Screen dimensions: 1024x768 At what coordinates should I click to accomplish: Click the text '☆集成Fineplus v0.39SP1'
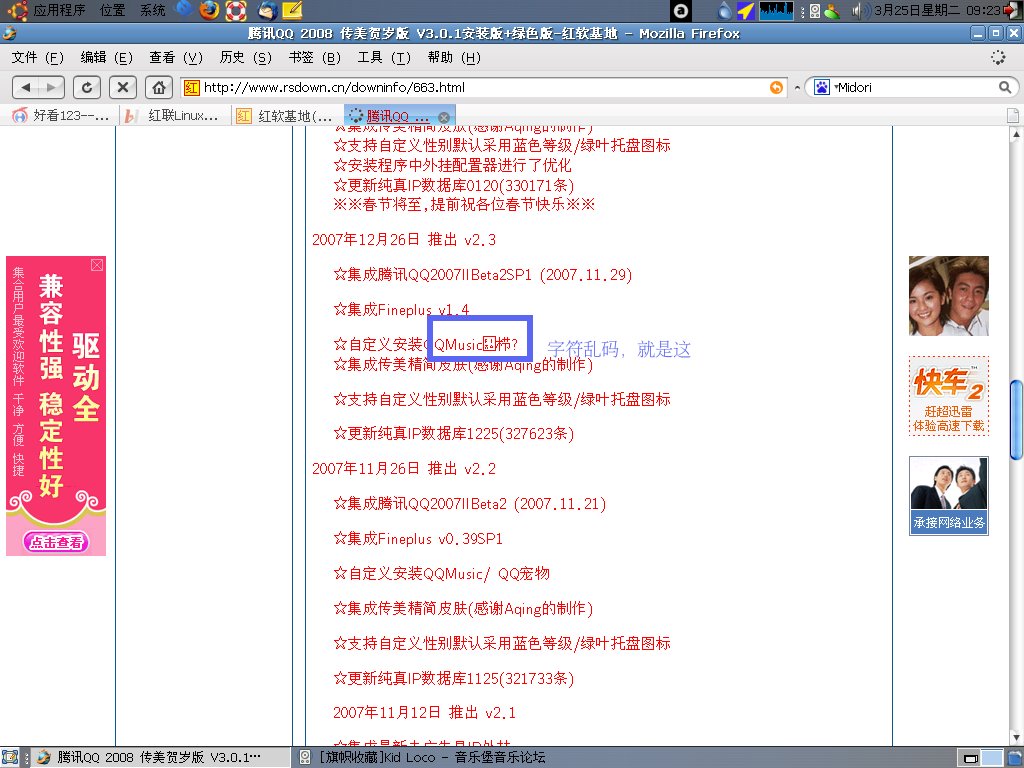coord(418,539)
